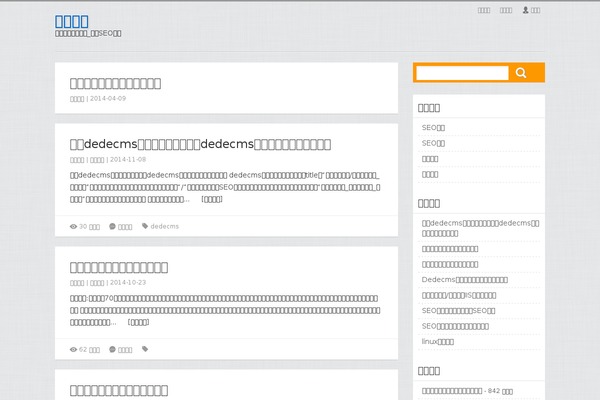Click comment bubble icon in the 62-views post footer
600x400 pixels.
coord(112,349)
